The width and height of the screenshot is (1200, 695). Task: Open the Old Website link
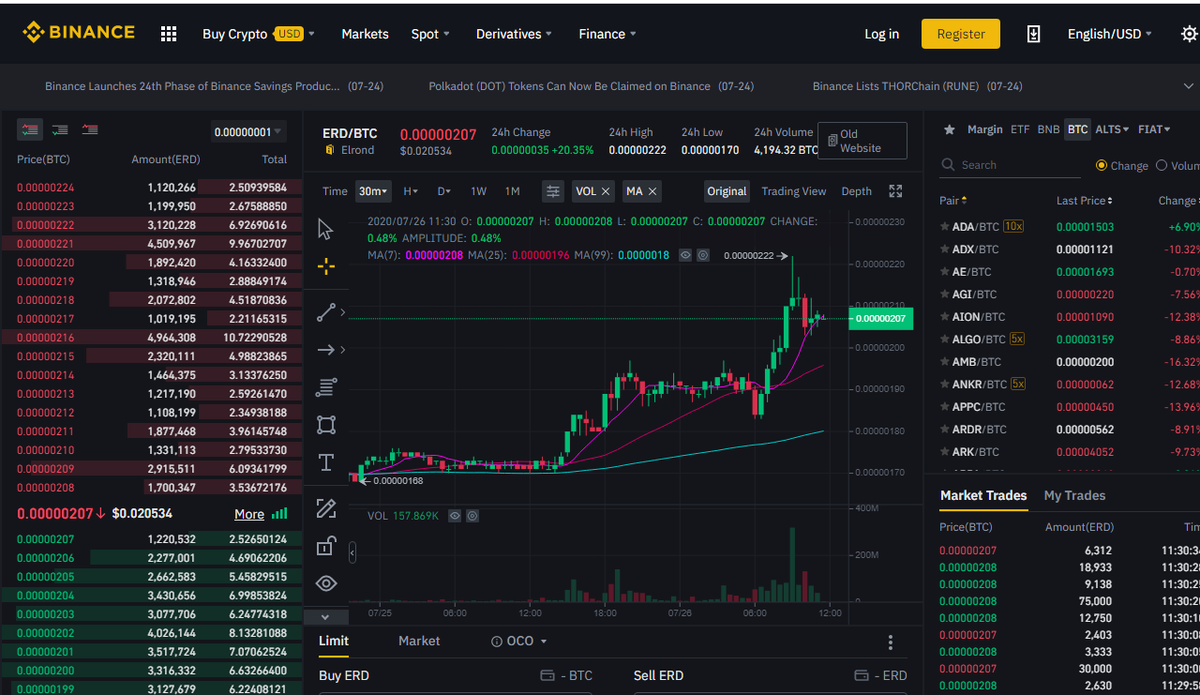(x=862, y=141)
